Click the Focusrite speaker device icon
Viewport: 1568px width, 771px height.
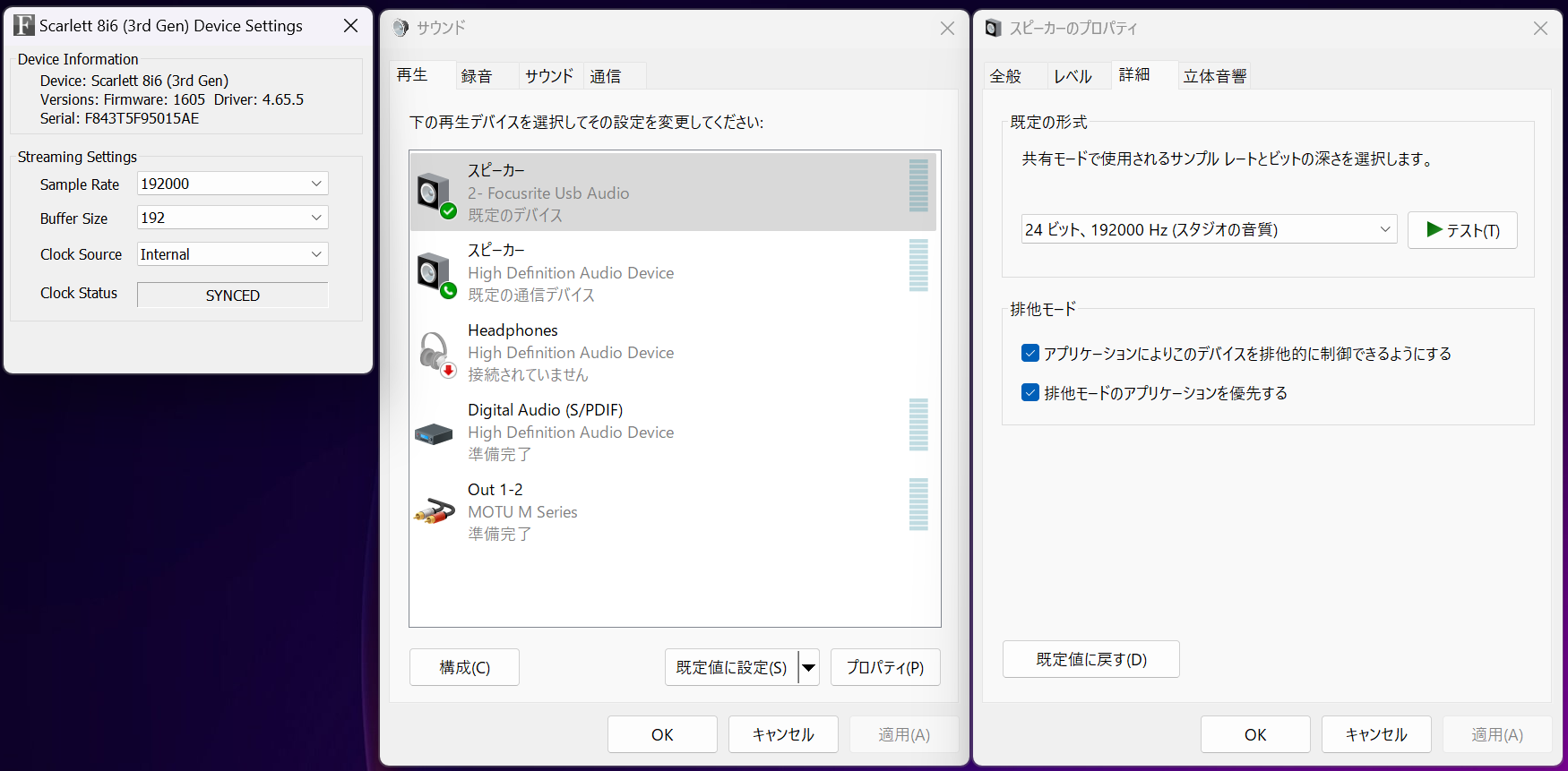tap(436, 193)
